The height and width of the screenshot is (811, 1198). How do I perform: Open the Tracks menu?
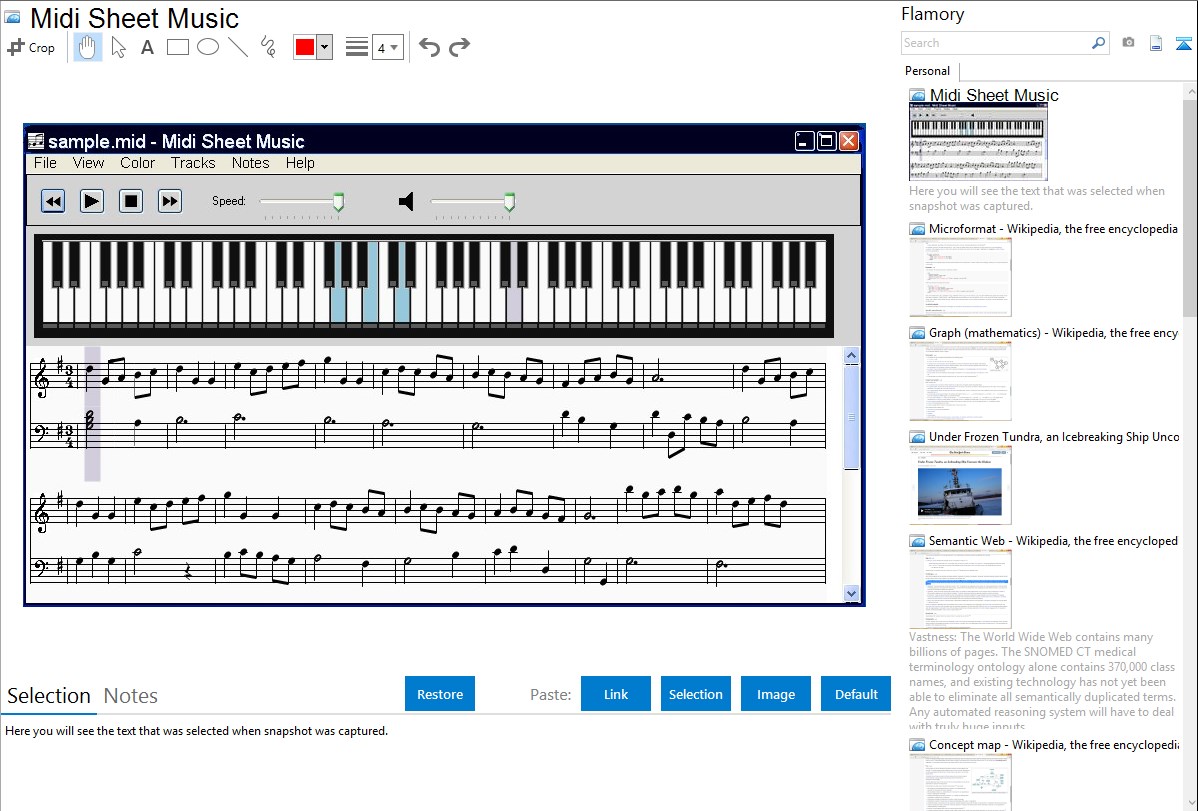193,163
